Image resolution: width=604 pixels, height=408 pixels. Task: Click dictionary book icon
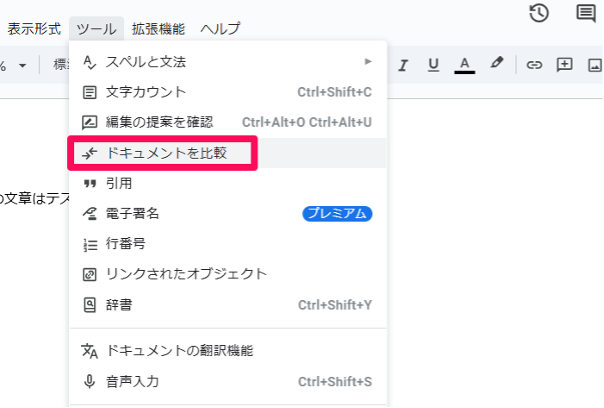(x=89, y=305)
